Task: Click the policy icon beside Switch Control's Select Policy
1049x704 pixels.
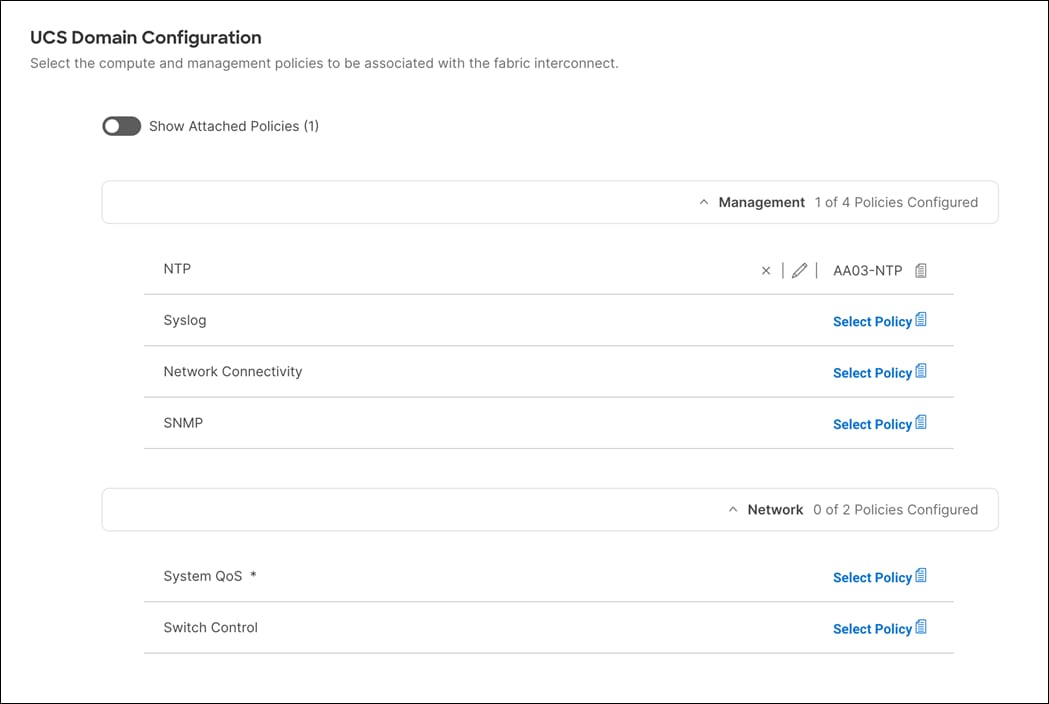Action: (x=921, y=628)
